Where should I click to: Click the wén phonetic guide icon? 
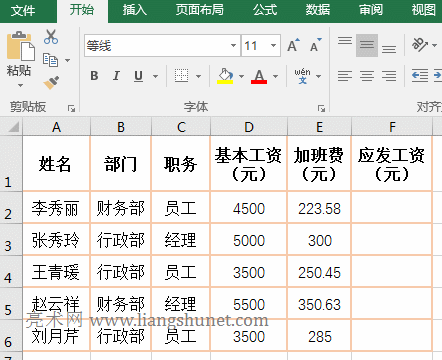coord(302,76)
